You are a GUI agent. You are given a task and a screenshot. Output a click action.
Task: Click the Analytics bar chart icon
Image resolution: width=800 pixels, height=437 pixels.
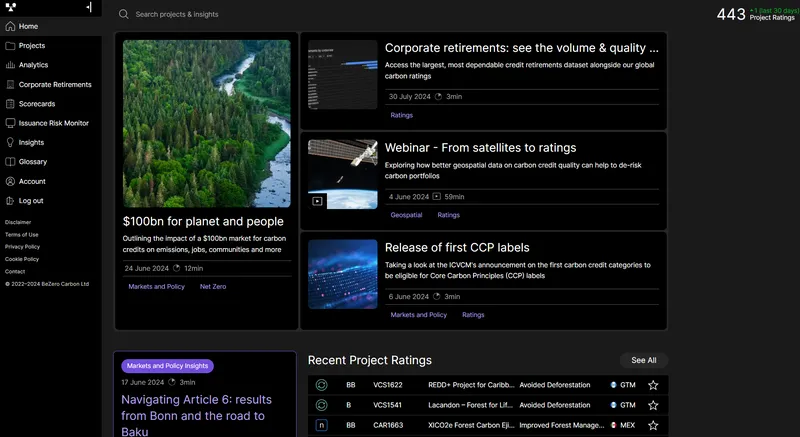pos(10,65)
